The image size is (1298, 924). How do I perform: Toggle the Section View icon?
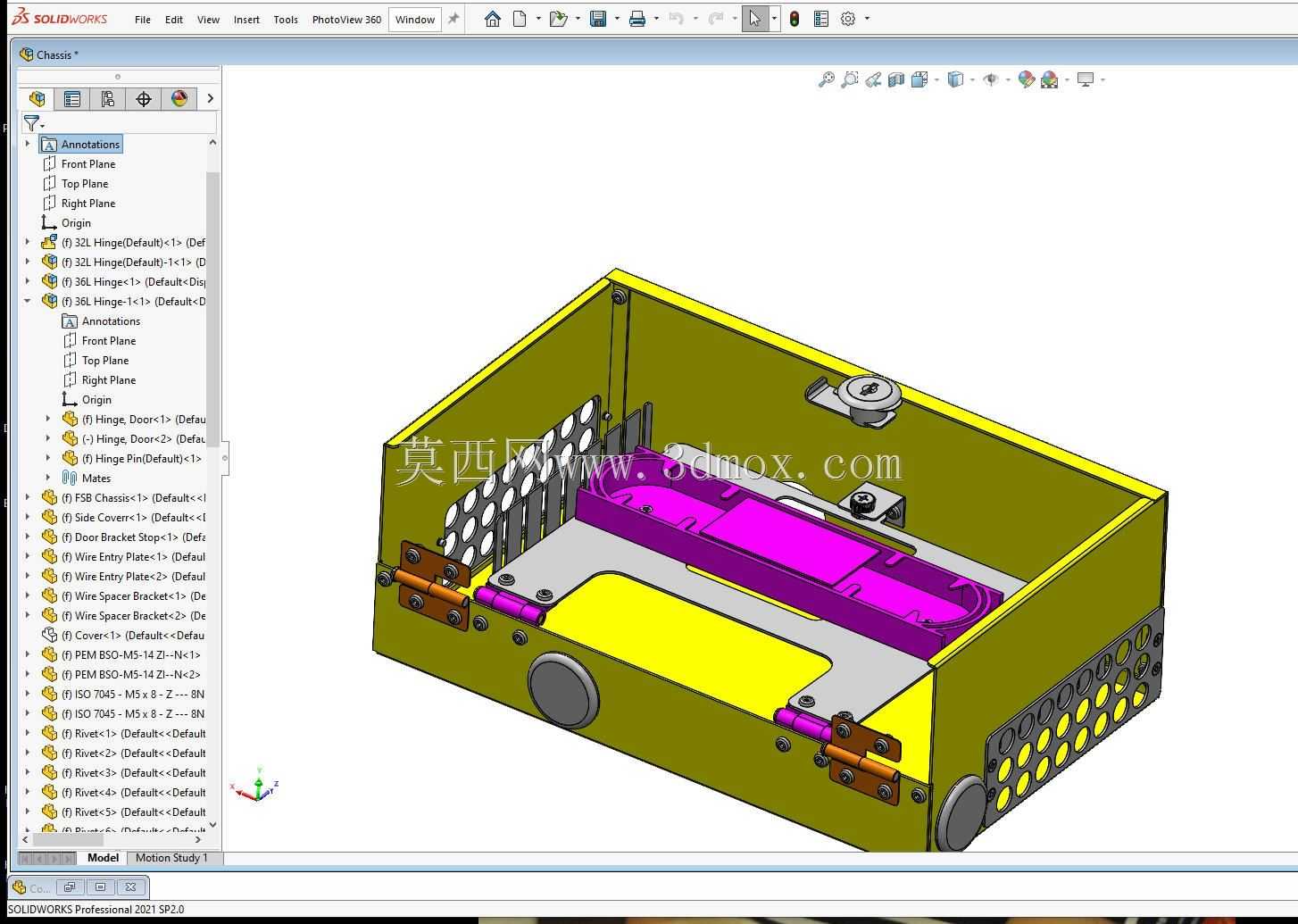[x=896, y=79]
